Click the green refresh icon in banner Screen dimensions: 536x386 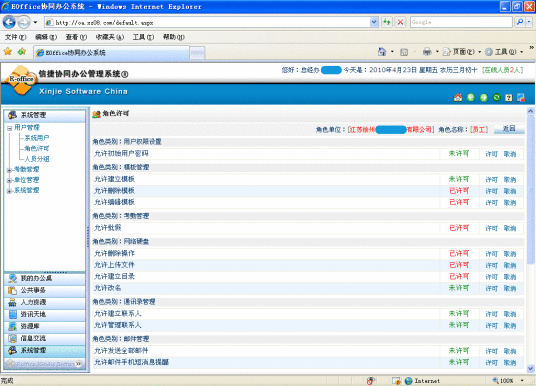[496, 97]
